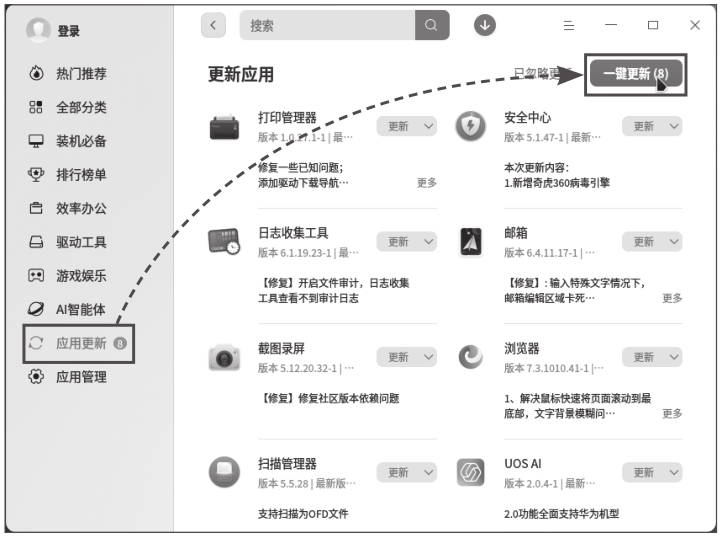
Task: Click 更新 button for 安全中心
Action: pyautogui.click(x=643, y=126)
